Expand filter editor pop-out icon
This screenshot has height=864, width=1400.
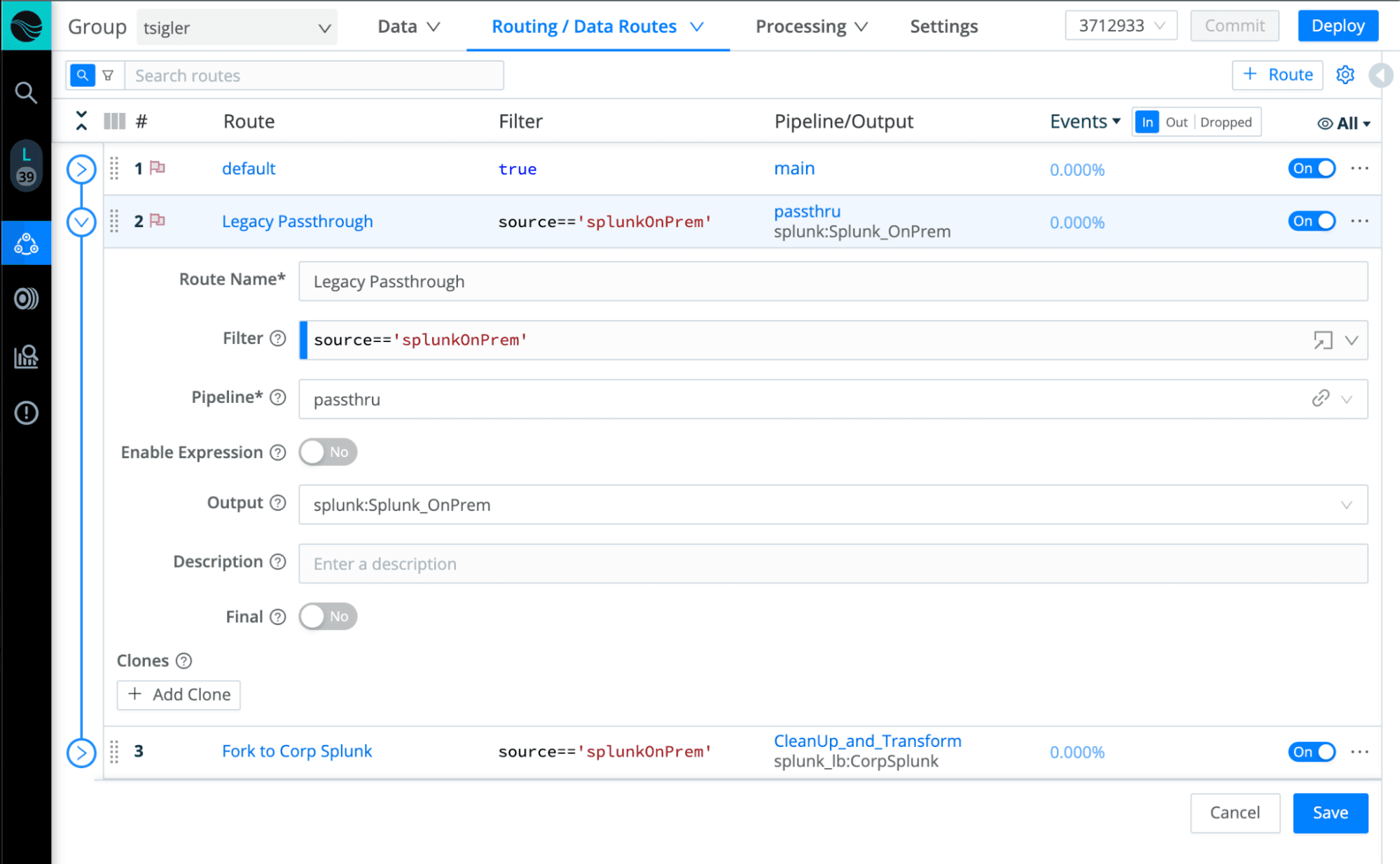[x=1322, y=341]
